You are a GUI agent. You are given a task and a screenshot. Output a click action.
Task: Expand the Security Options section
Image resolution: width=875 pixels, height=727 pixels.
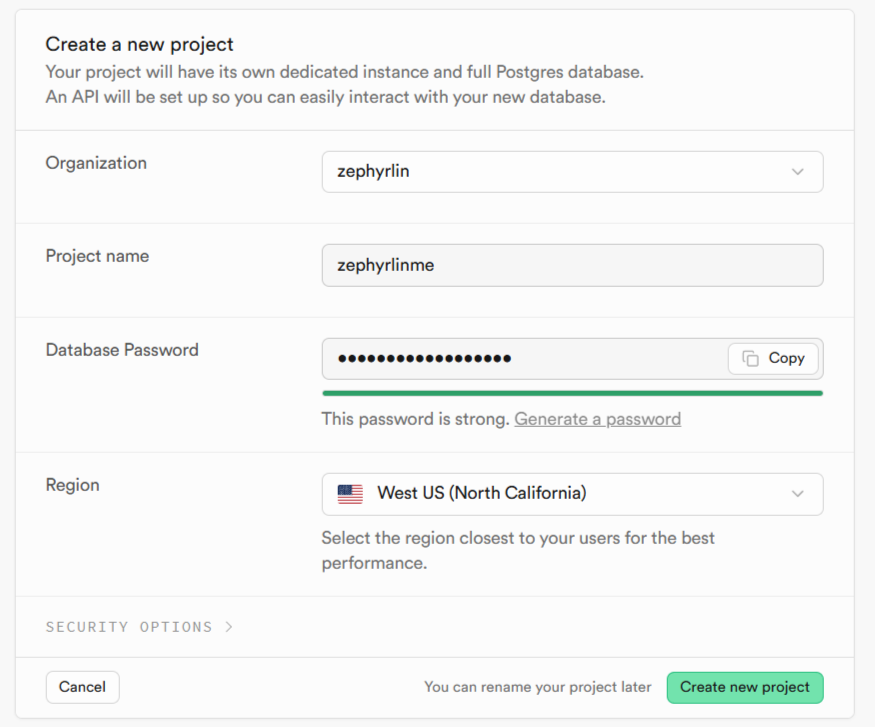129,627
